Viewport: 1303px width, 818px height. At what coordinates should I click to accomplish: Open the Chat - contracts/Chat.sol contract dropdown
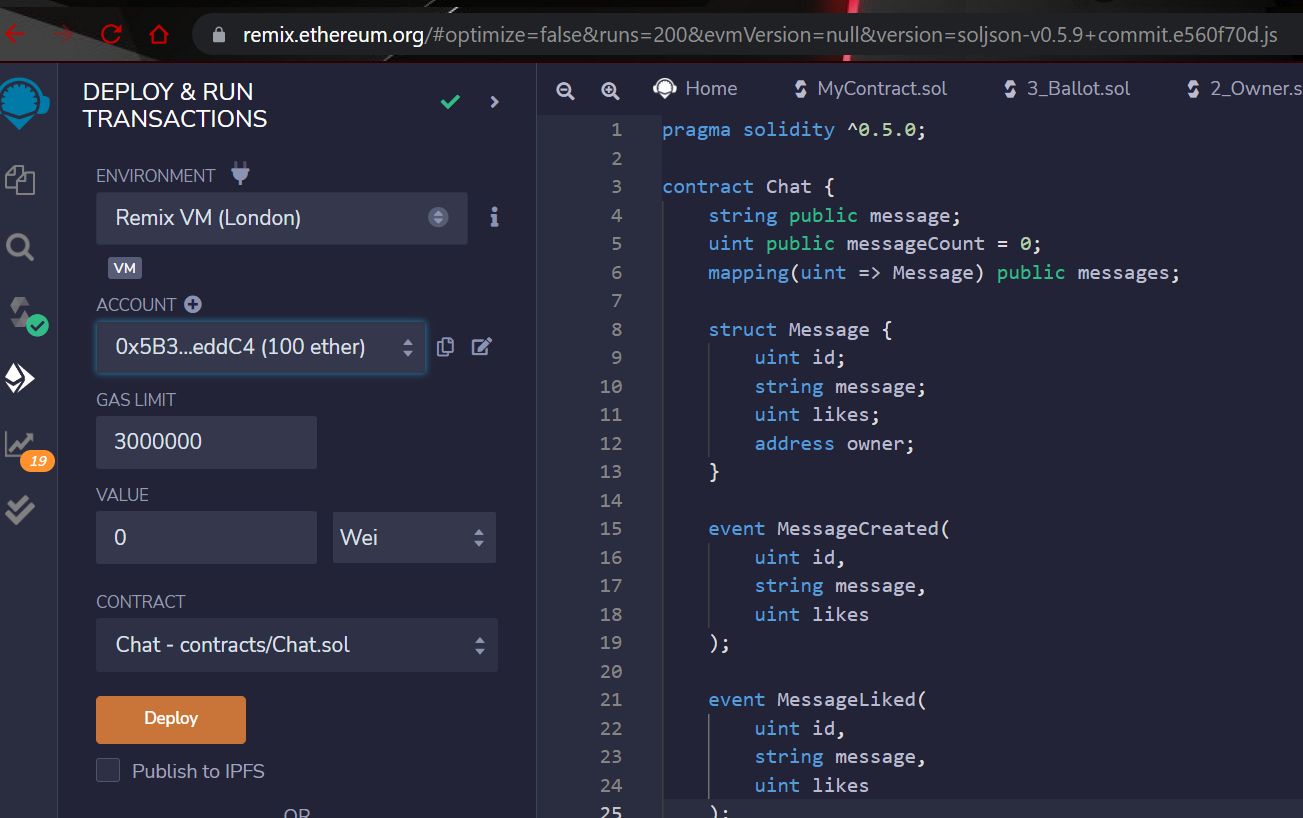coord(297,645)
